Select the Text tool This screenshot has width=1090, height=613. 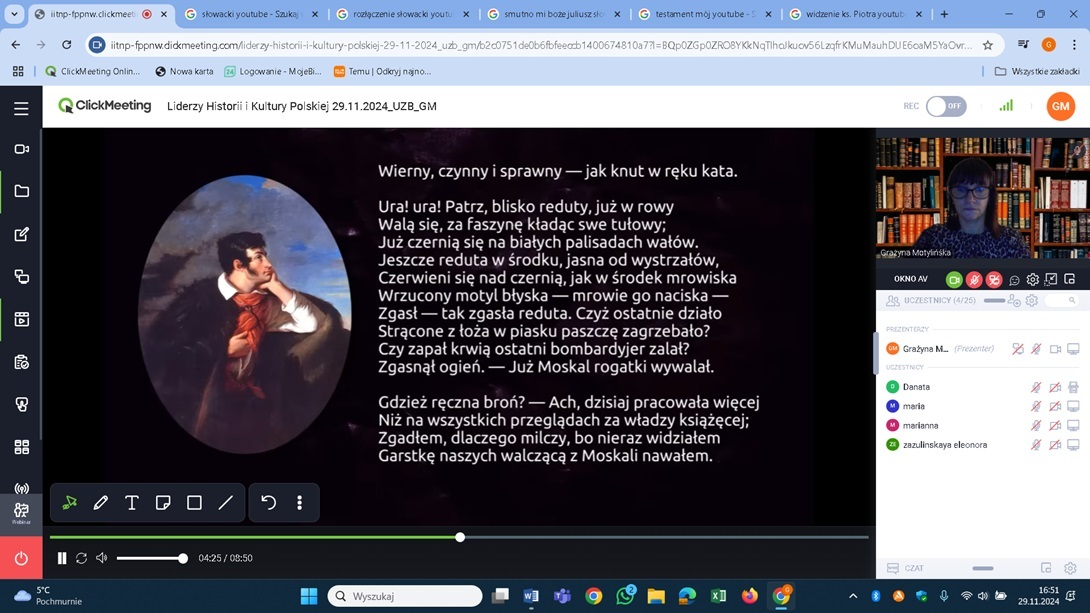[132, 502]
